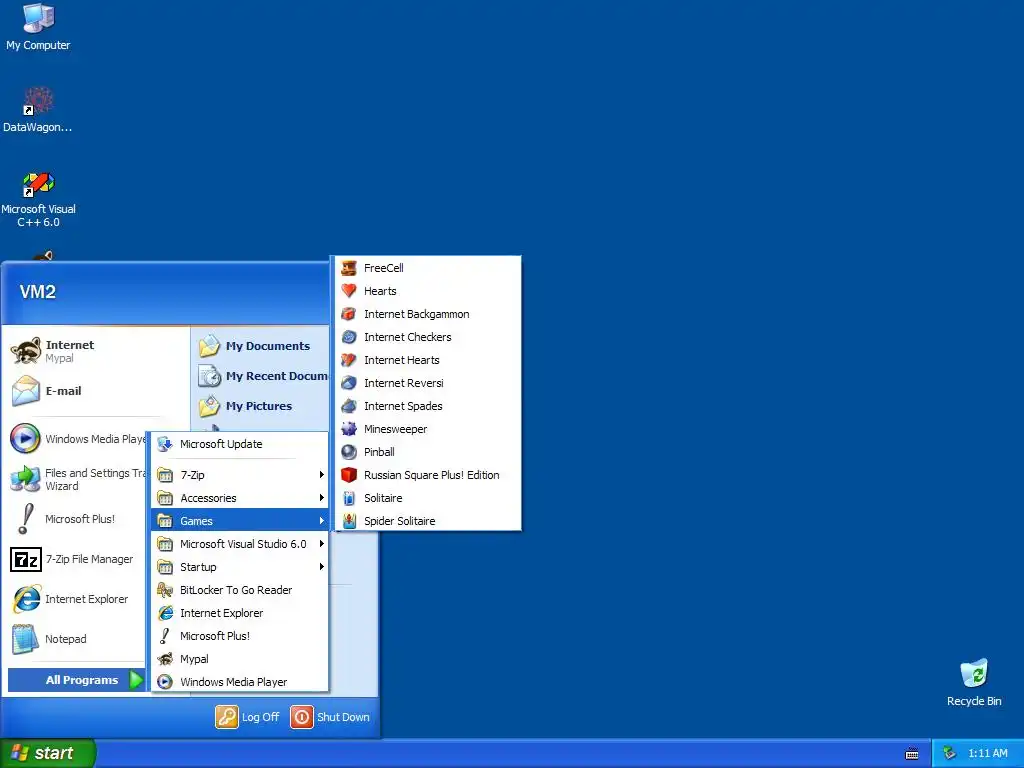Open the Startup program folder
The height and width of the screenshot is (768, 1024).
(240, 567)
